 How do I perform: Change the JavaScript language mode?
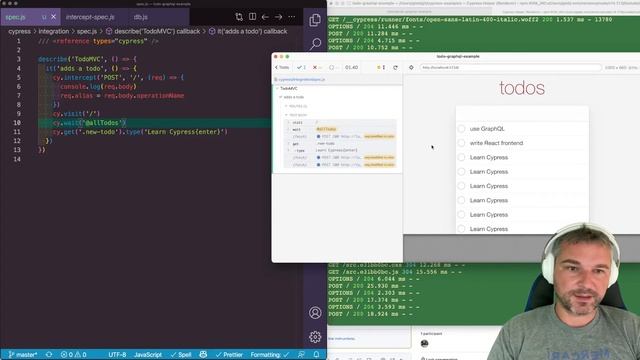148,355
